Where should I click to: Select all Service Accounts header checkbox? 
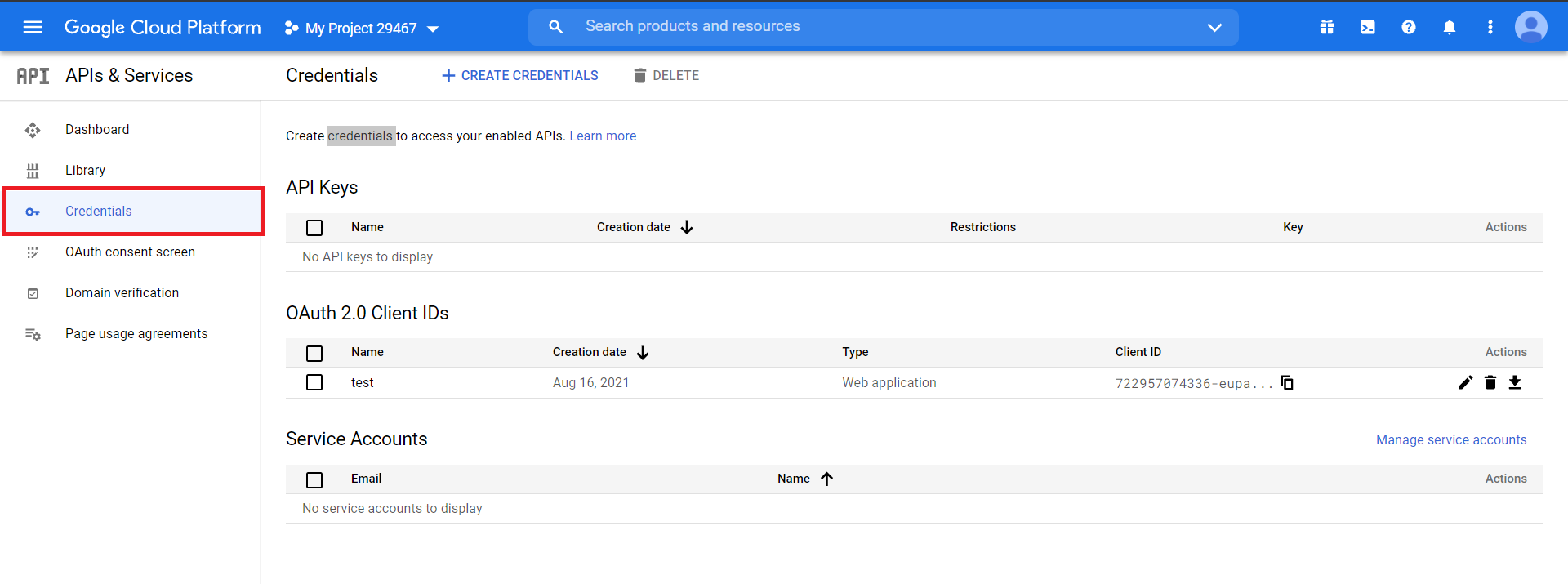click(x=314, y=479)
